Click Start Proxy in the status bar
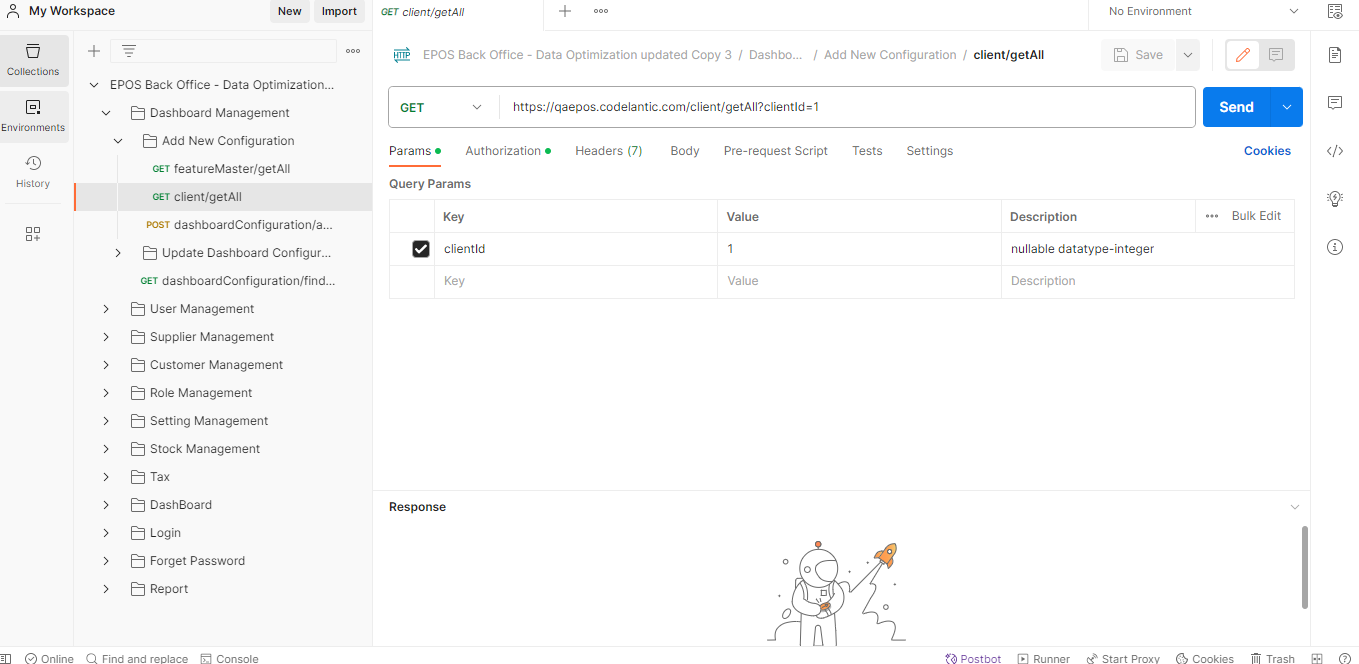The image size is (1359, 664). click(1123, 659)
